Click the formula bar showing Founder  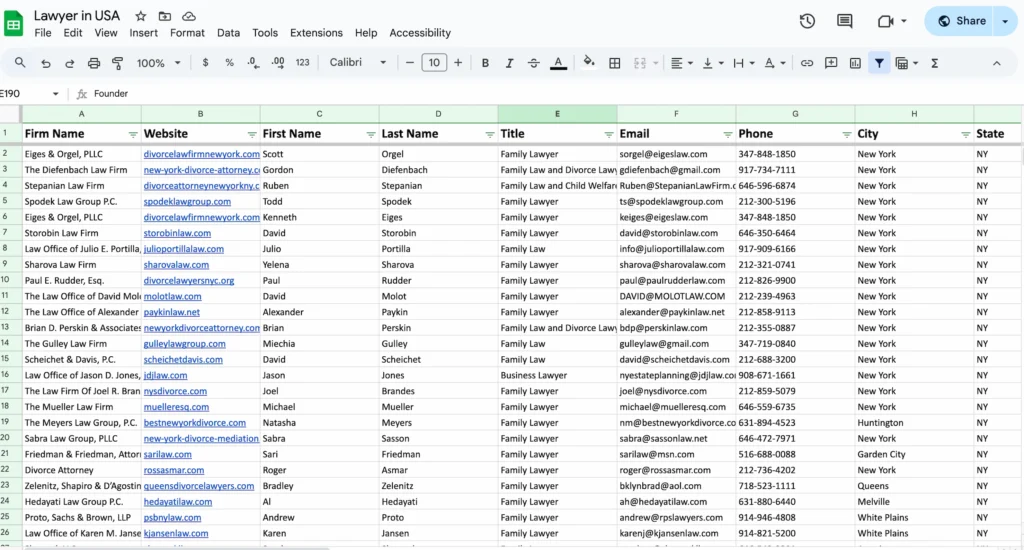[x=555, y=94]
